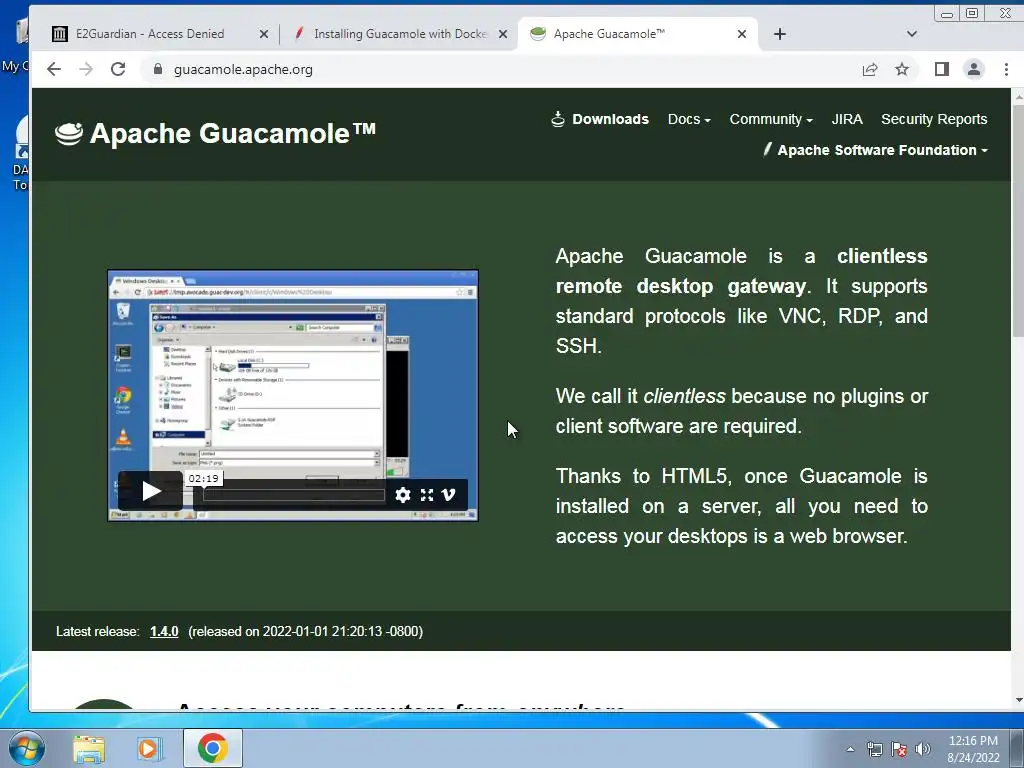Share this page via share icon
Image resolution: width=1024 pixels, height=768 pixels.
pos(869,69)
